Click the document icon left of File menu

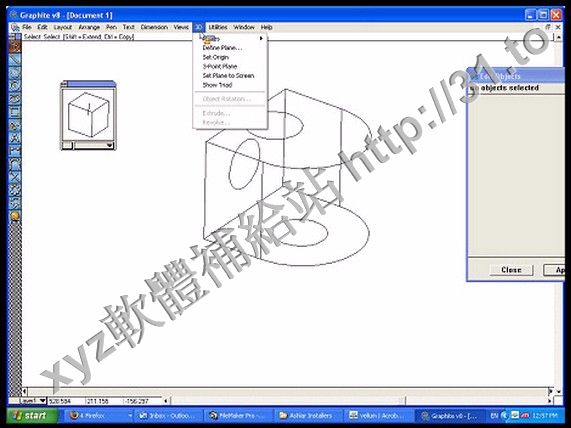click(x=15, y=27)
